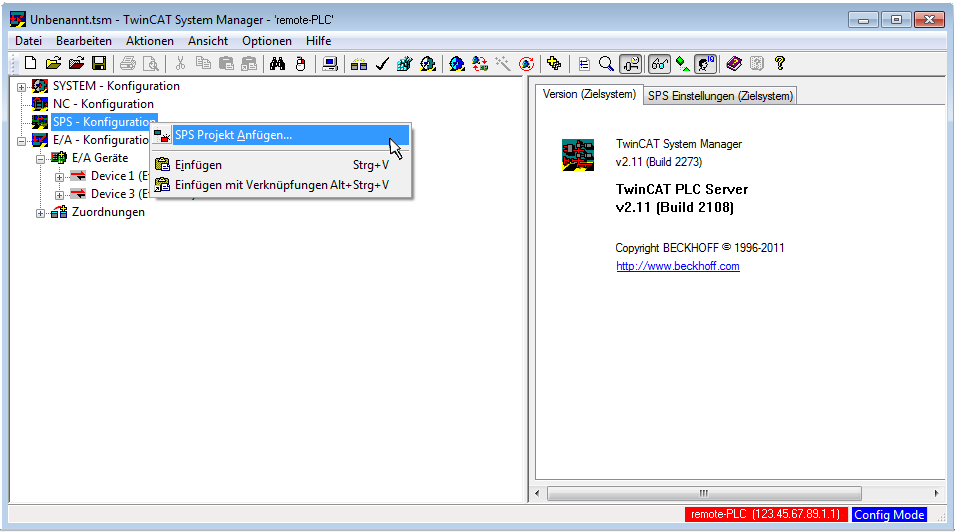Click the New document toolbar icon
Image resolution: width=955 pixels, height=532 pixels.
[x=30, y=64]
